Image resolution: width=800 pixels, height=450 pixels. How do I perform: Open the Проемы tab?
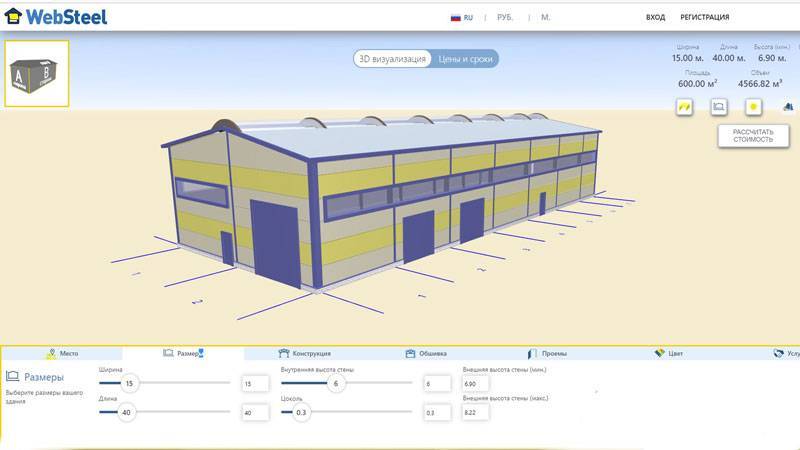pos(547,353)
